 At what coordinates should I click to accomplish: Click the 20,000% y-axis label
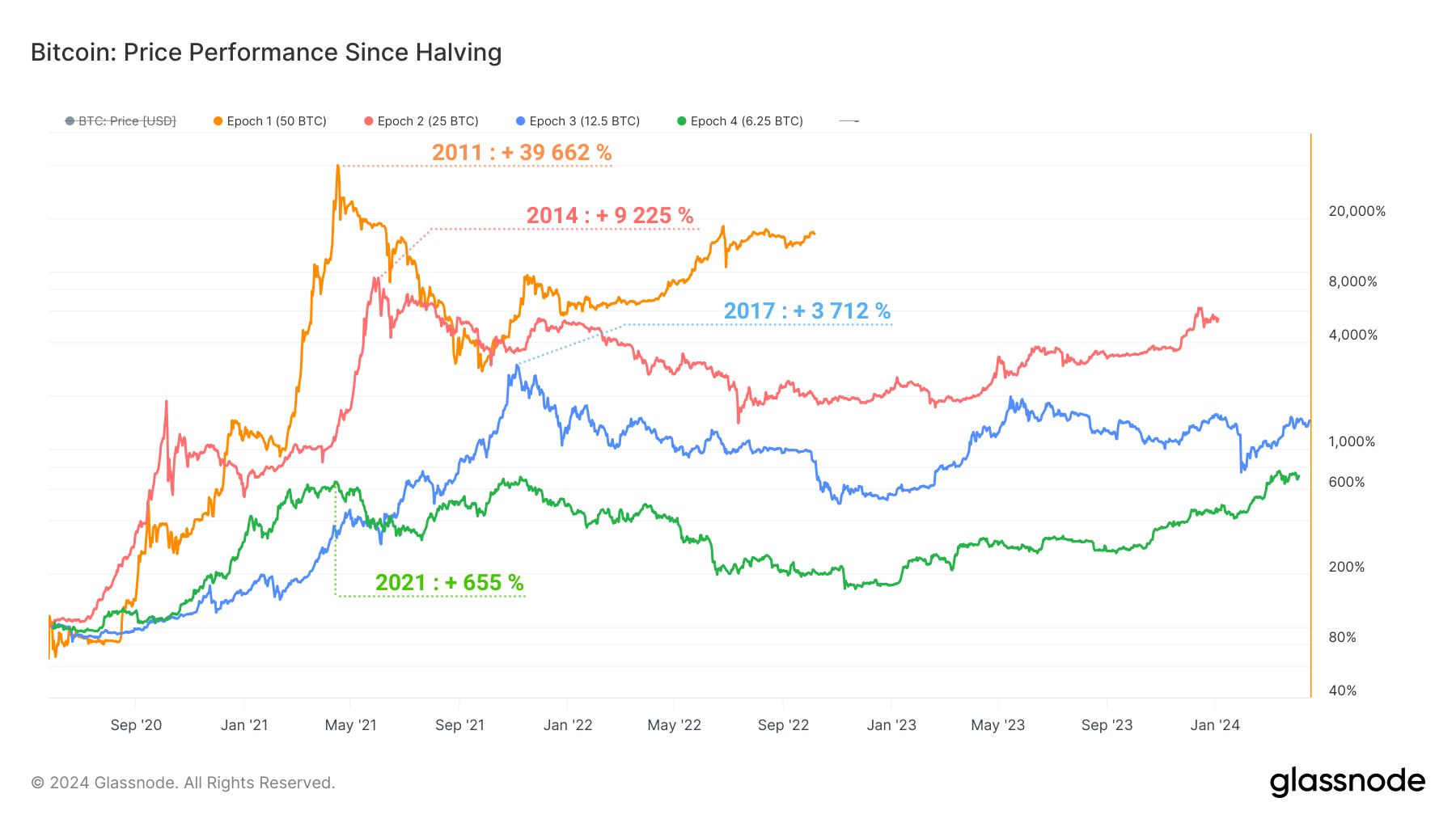pyautogui.click(x=1357, y=211)
